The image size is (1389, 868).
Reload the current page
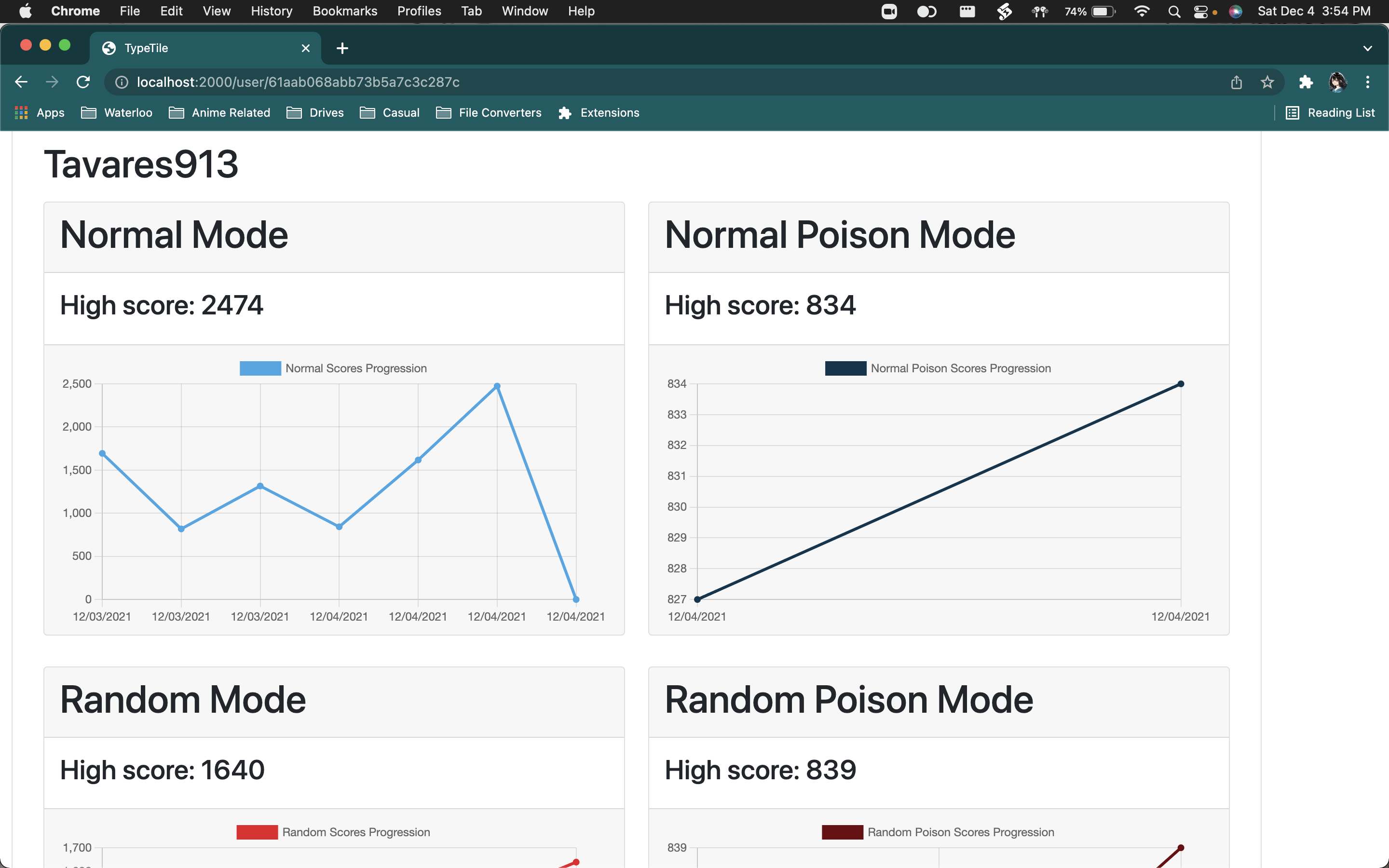coord(83,82)
